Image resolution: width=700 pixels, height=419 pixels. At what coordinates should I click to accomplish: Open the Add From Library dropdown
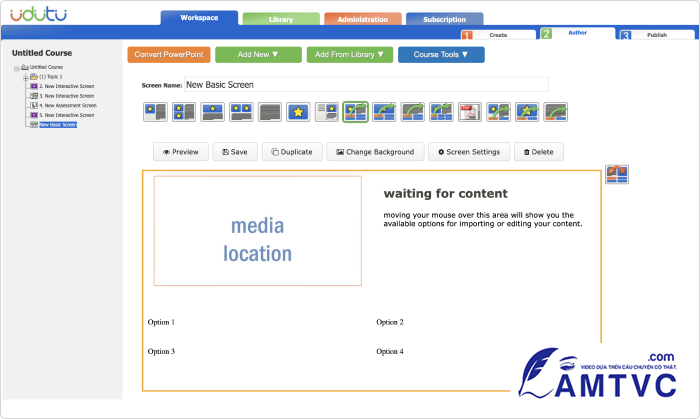pos(350,54)
